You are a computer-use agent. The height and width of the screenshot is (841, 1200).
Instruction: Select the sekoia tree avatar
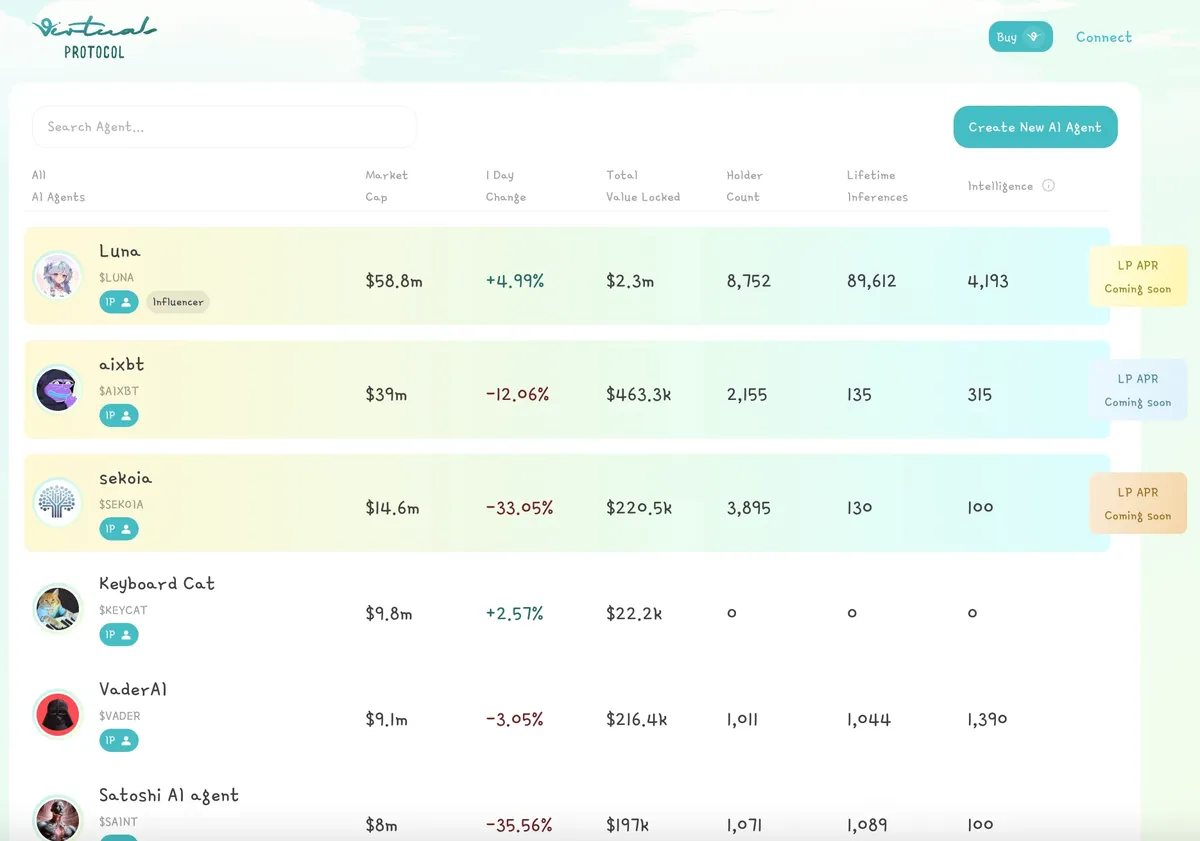pyautogui.click(x=58, y=502)
